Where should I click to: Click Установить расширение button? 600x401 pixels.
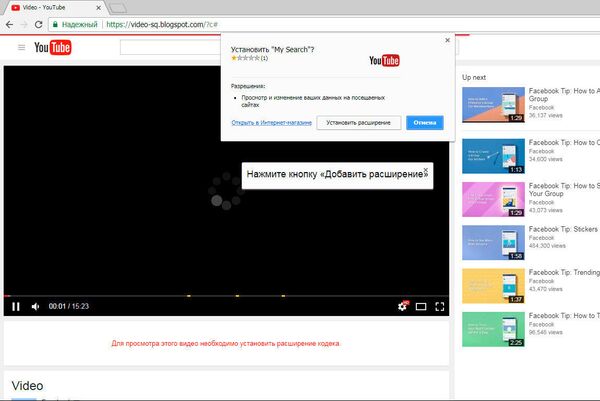359,123
